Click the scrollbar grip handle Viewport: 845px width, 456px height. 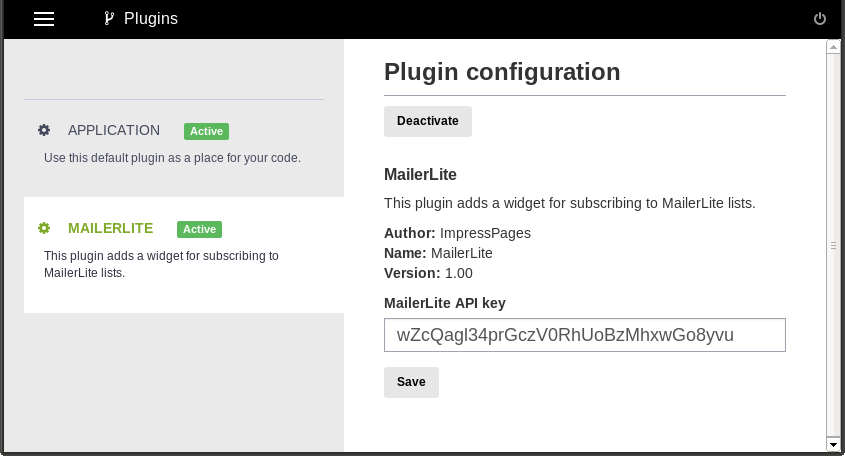[x=833, y=245]
